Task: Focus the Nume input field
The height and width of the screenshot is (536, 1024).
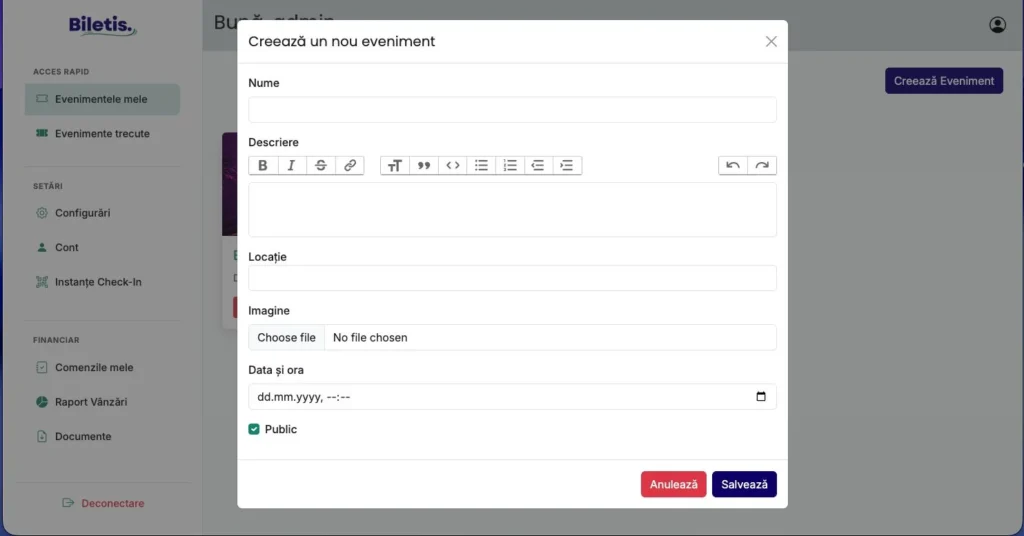Action: 513,110
